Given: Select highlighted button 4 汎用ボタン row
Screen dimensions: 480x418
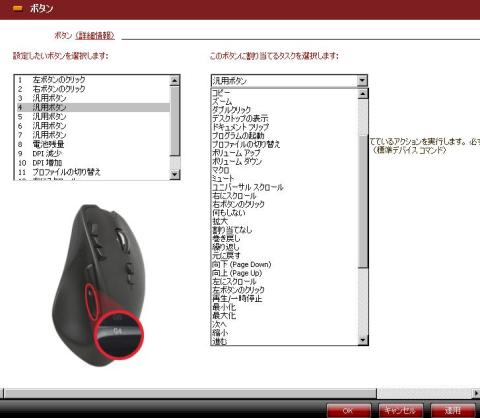Looking at the screenshot, I should [x=93, y=107].
